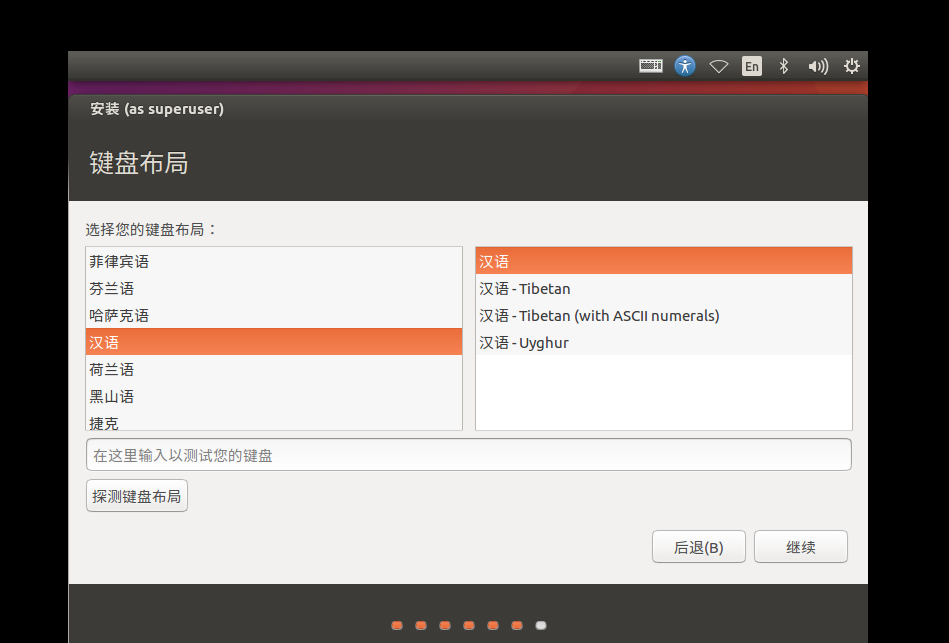Viewport: 949px width, 643px height.
Task: Select 菲律宾语 in the language list
Action: pyautogui.click(x=274, y=262)
